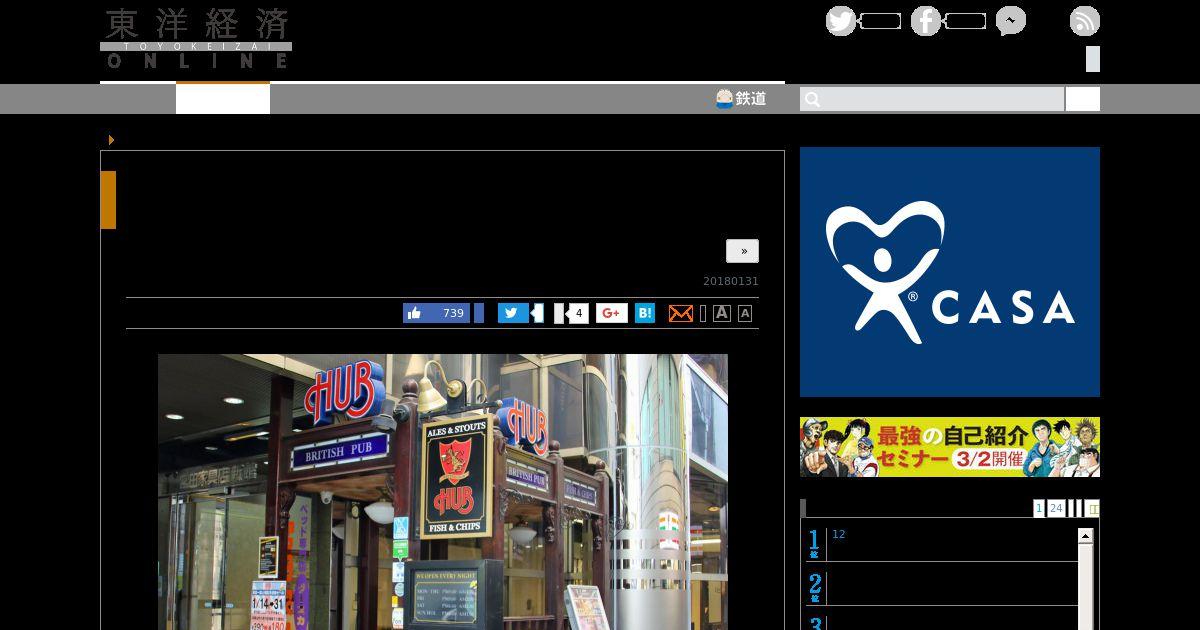
Task: Click inside the header search field
Action: (932, 99)
